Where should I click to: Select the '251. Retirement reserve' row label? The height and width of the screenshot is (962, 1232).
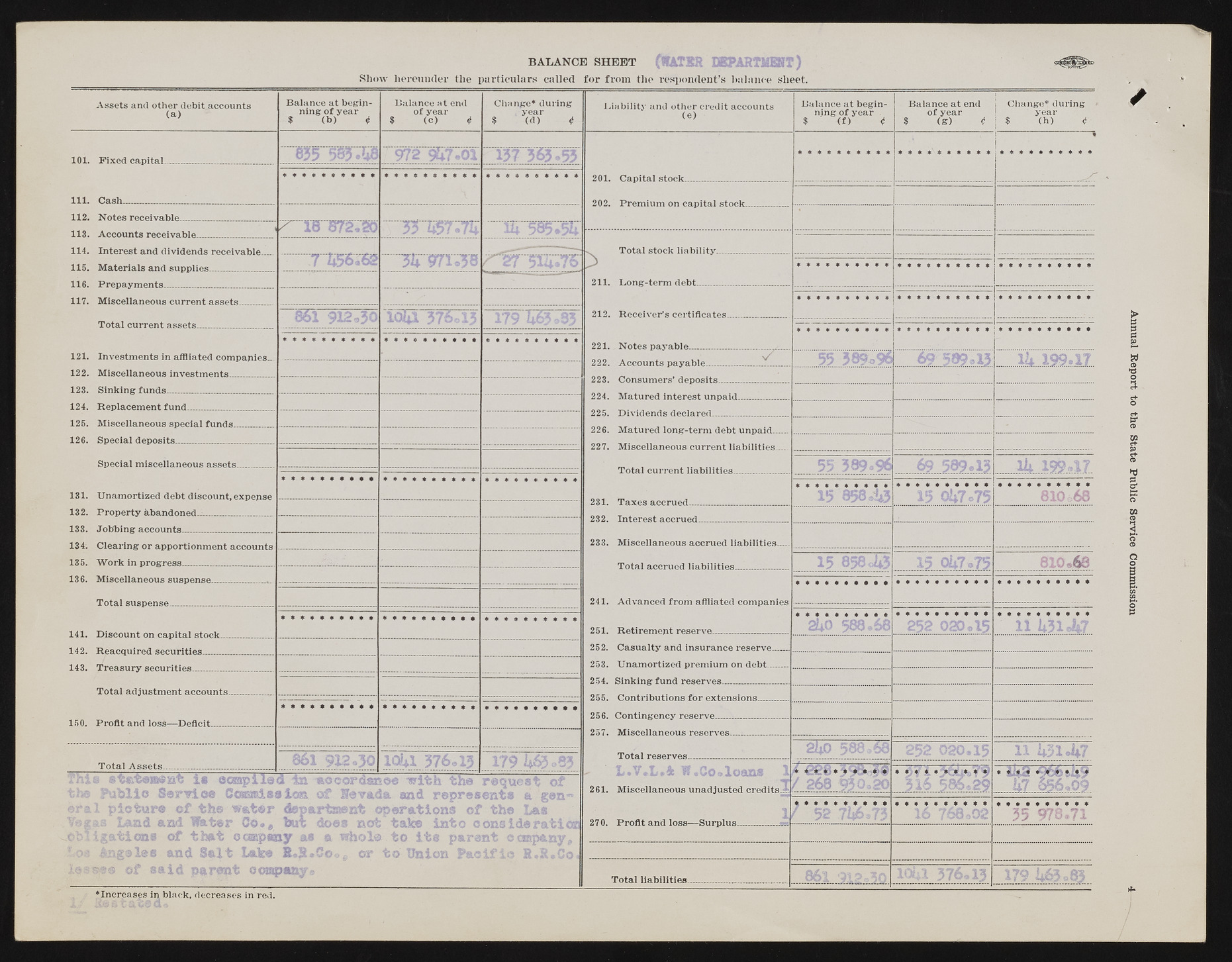[651, 631]
